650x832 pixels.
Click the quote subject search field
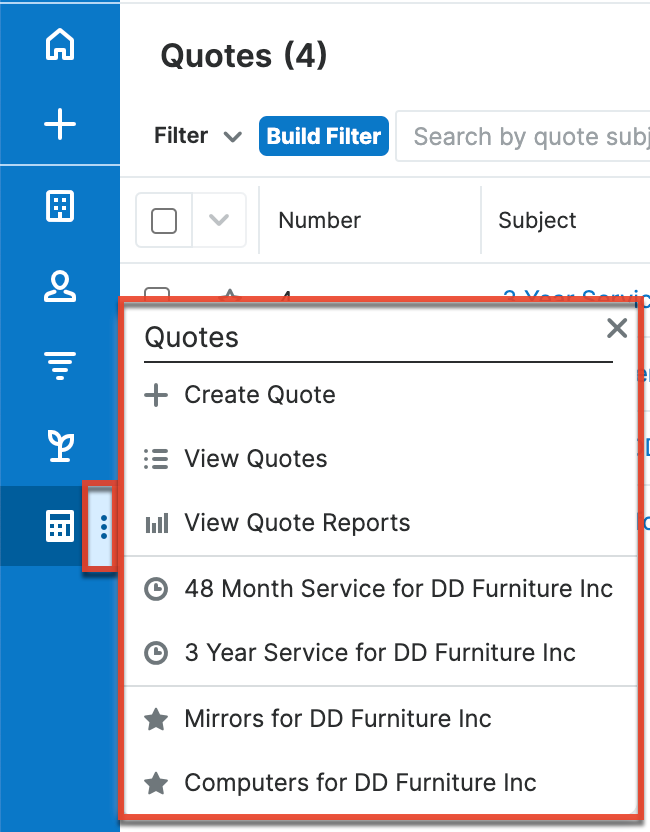[x=525, y=136]
